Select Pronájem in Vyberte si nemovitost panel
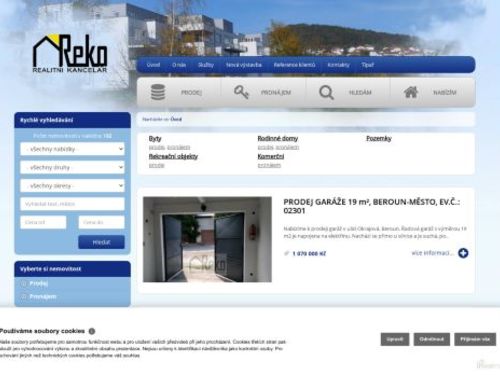 tap(43, 296)
